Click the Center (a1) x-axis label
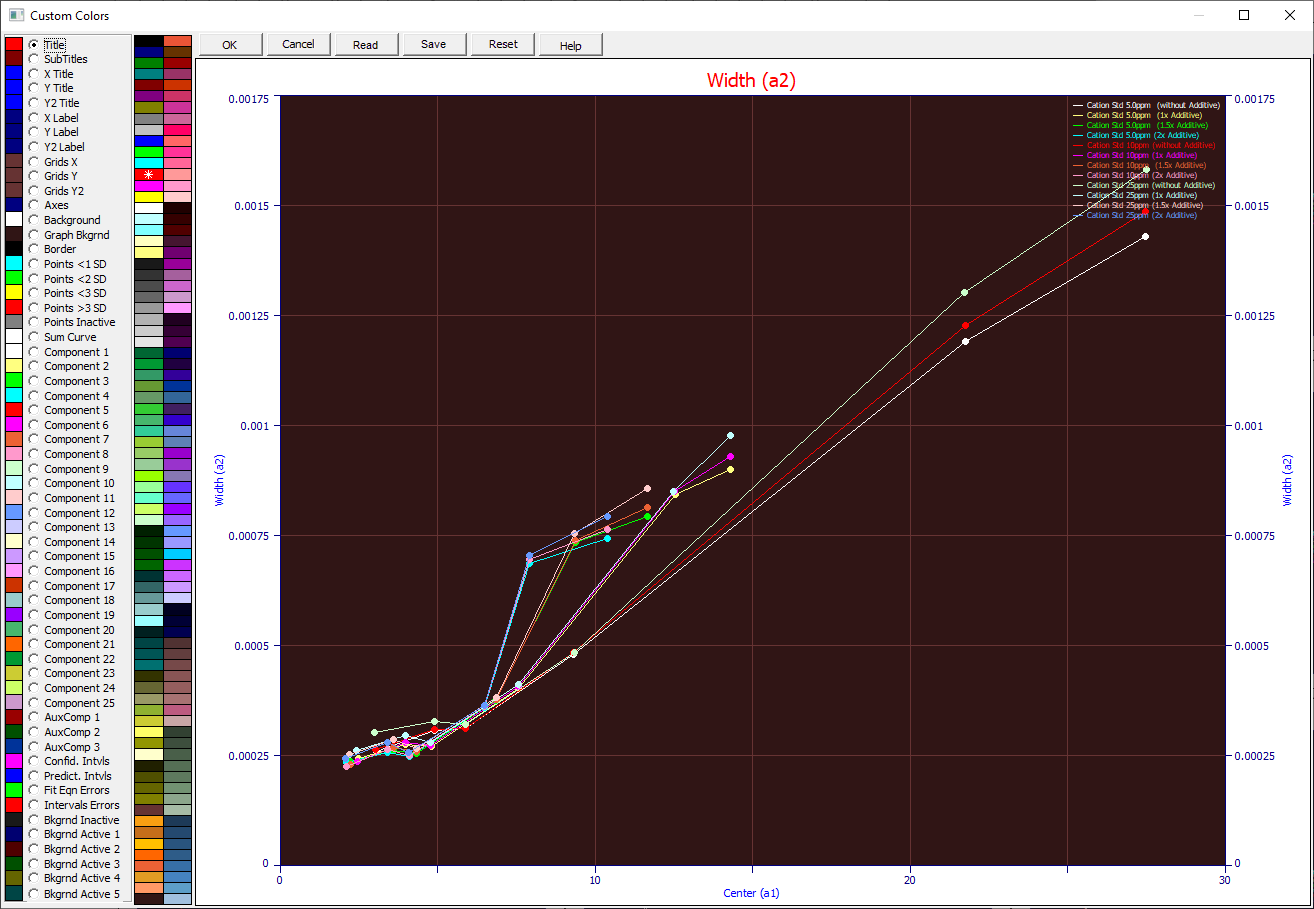 pyautogui.click(x=751, y=892)
